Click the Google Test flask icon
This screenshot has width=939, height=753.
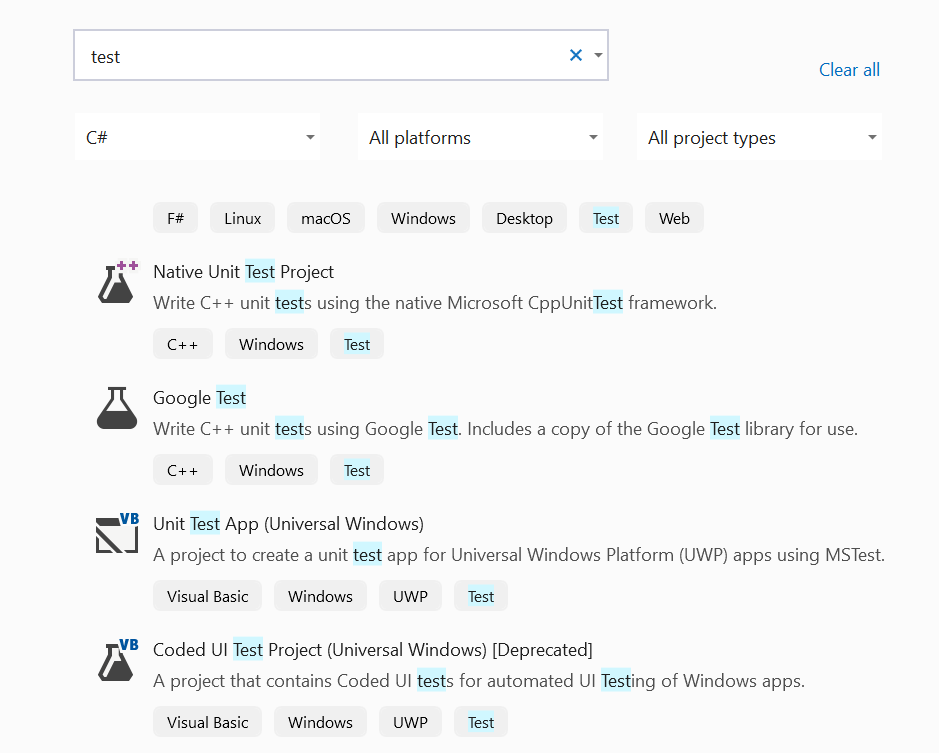[x=116, y=408]
